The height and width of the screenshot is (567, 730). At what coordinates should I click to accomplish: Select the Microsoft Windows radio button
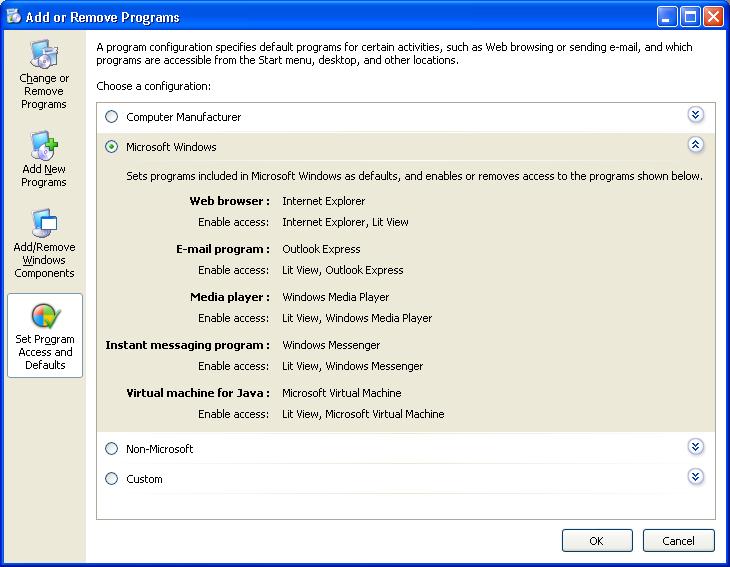point(111,147)
